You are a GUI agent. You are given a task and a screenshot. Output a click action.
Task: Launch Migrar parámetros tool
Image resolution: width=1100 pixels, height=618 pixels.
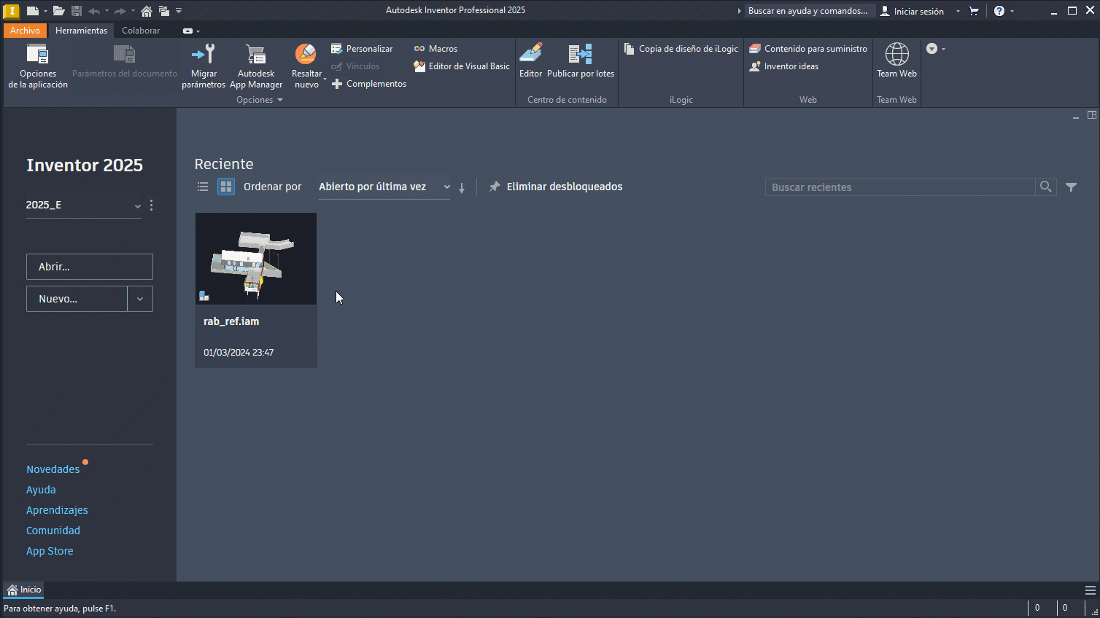click(x=203, y=66)
